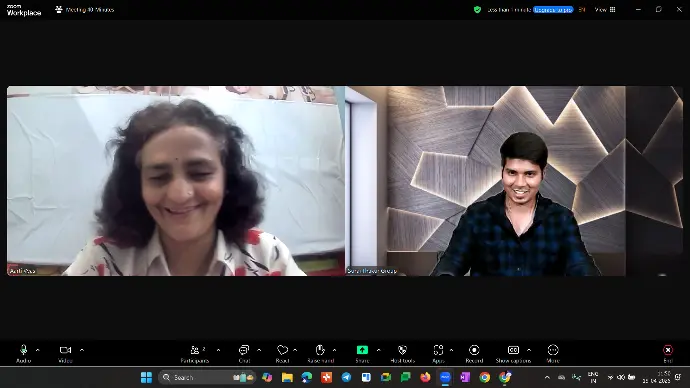Open Copilot from the taskbar
This screenshot has width=690, height=388.
[267, 377]
